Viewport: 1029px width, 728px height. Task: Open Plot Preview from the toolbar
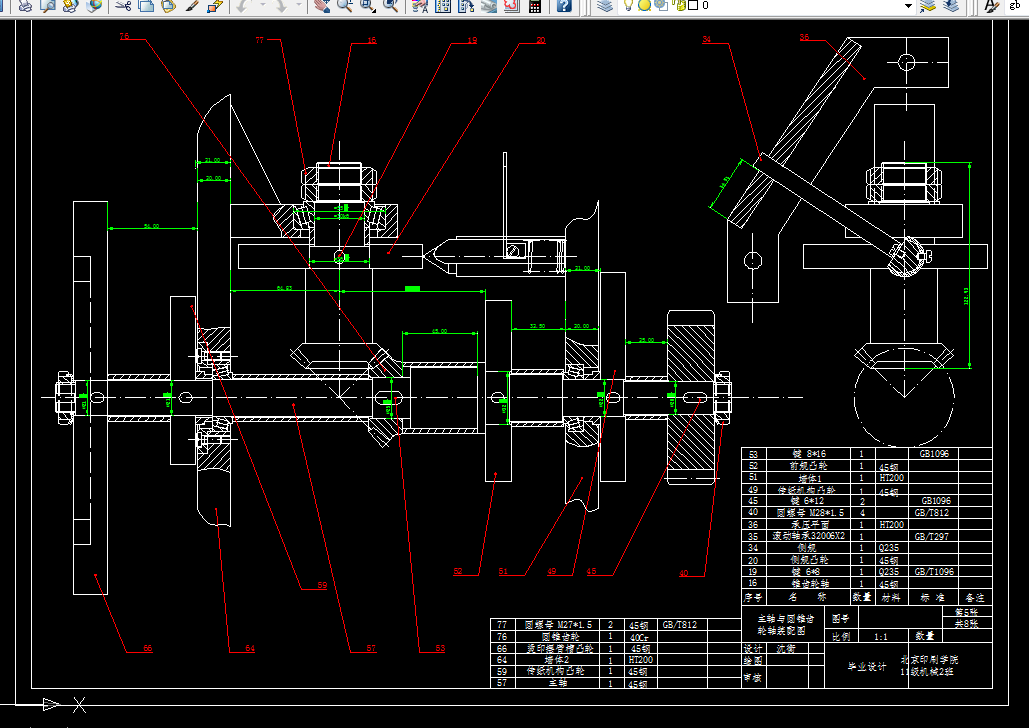pos(48,6)
